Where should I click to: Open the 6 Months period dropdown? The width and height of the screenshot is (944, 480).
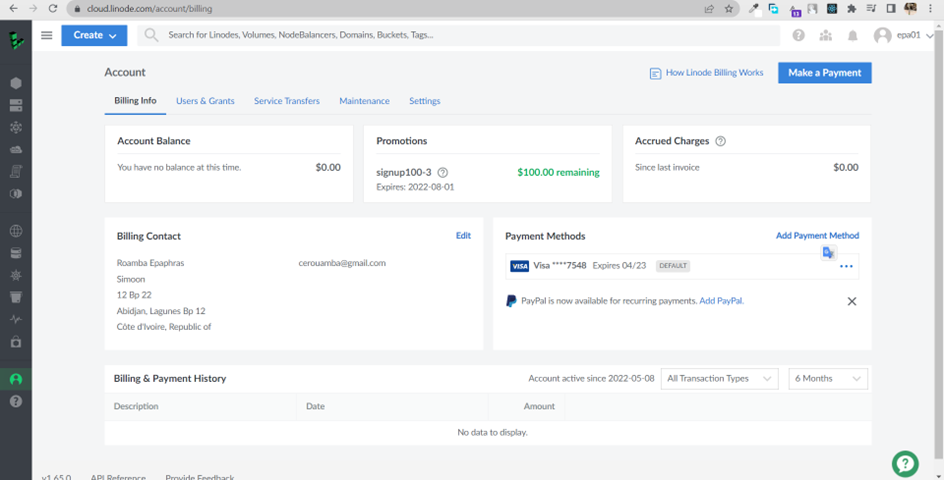point(828,379)
